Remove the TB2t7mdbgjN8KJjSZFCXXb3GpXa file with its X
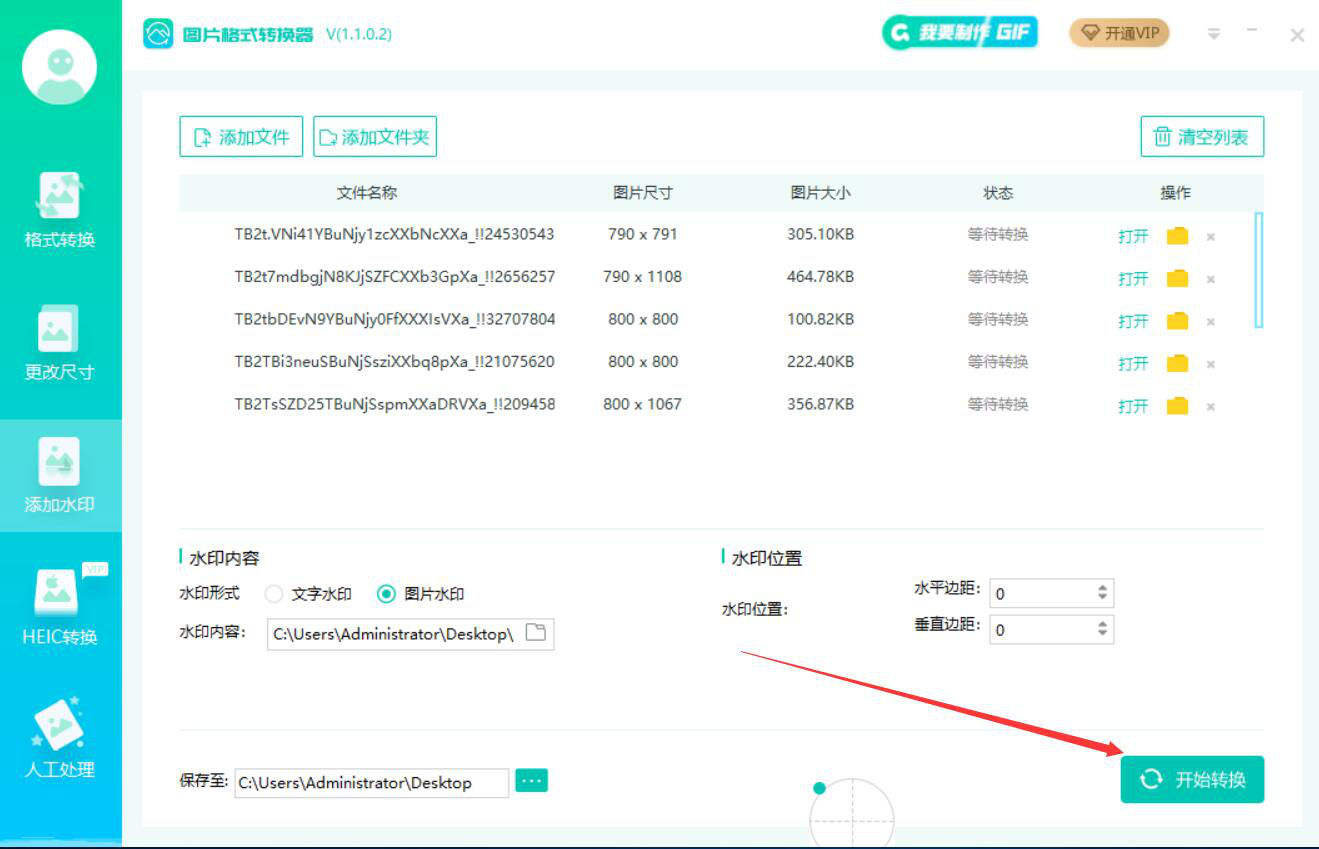Screen dimensions: 1319x849 pyautogui.click(x=1210, y=279)
